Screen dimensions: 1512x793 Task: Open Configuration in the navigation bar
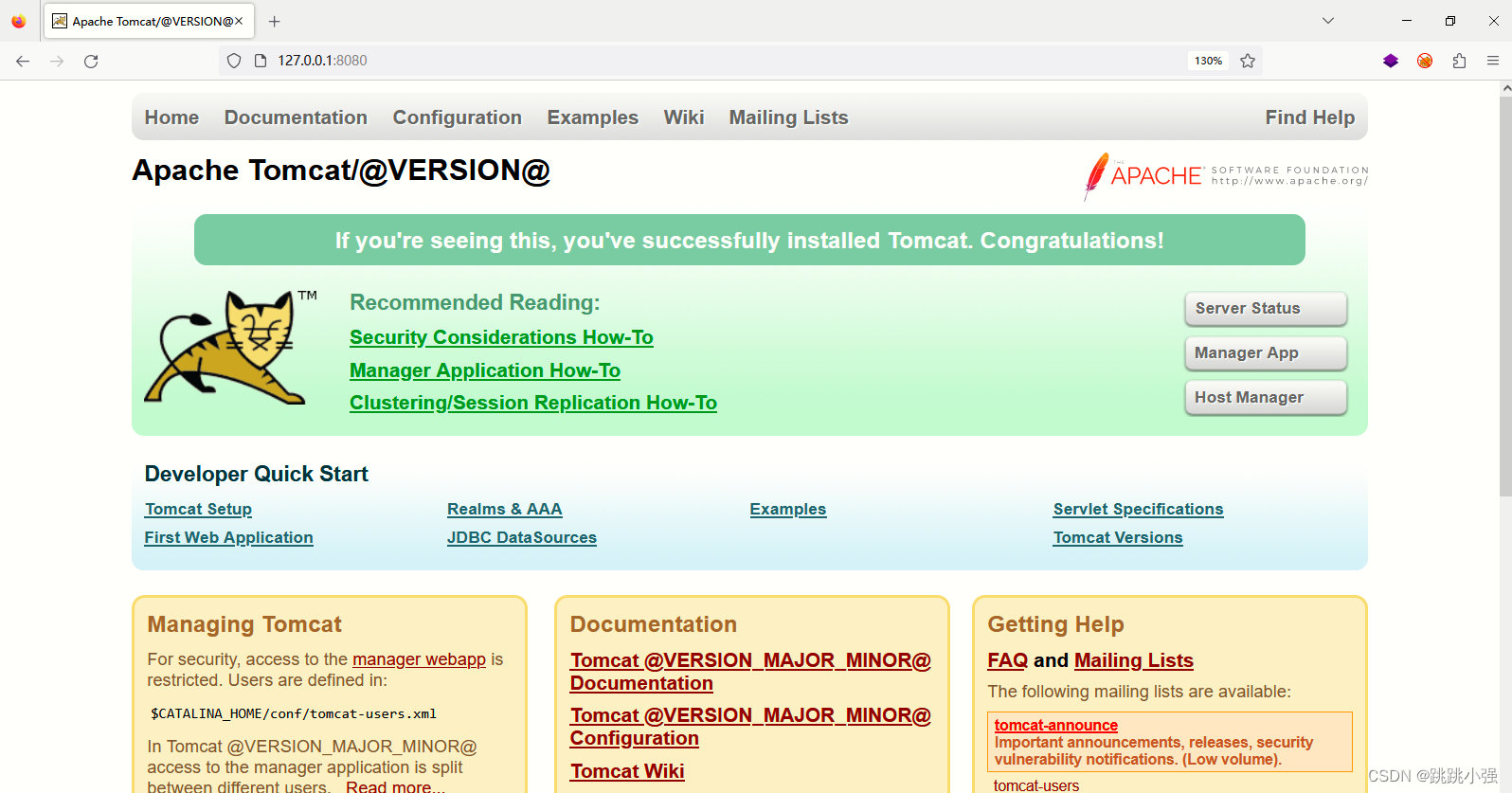click(x=458, y=117)
